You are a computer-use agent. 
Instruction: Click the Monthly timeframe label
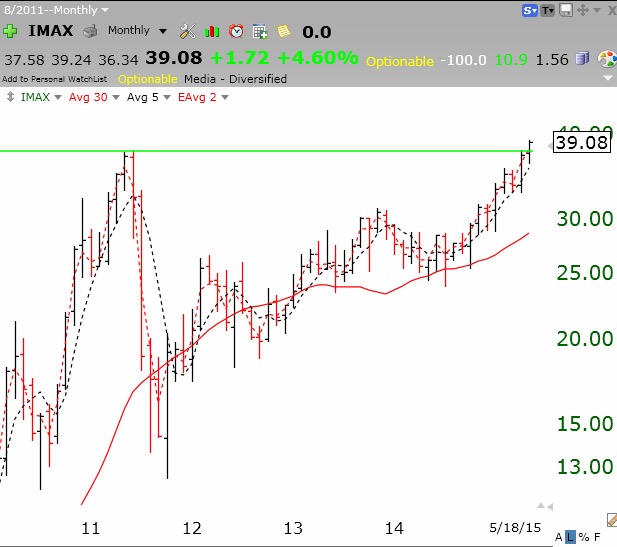129,30
